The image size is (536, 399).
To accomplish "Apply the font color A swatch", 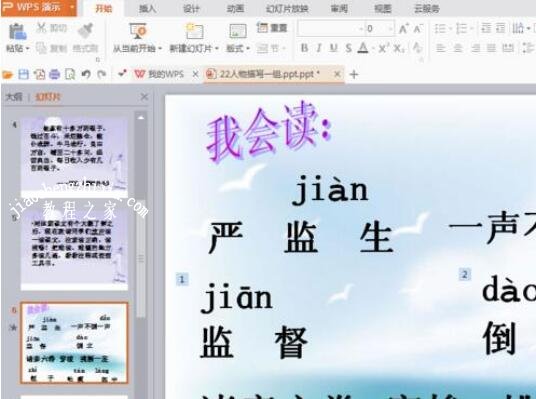I will [363, 48].
